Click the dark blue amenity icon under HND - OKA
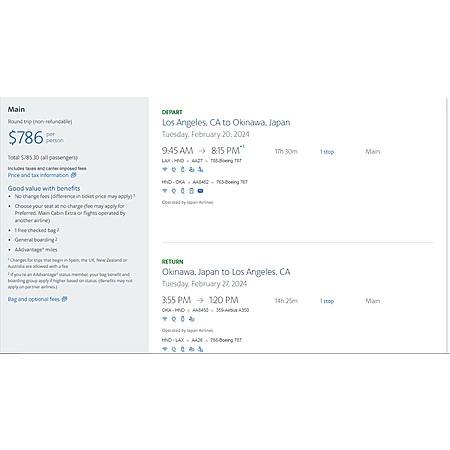Screen dimensions: 450x450 point(200,191)
